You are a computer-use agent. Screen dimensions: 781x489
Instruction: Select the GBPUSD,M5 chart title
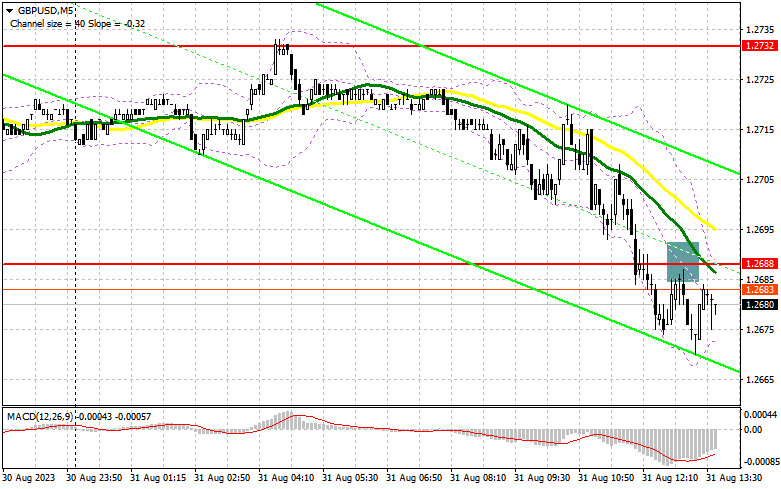[44, 10]
